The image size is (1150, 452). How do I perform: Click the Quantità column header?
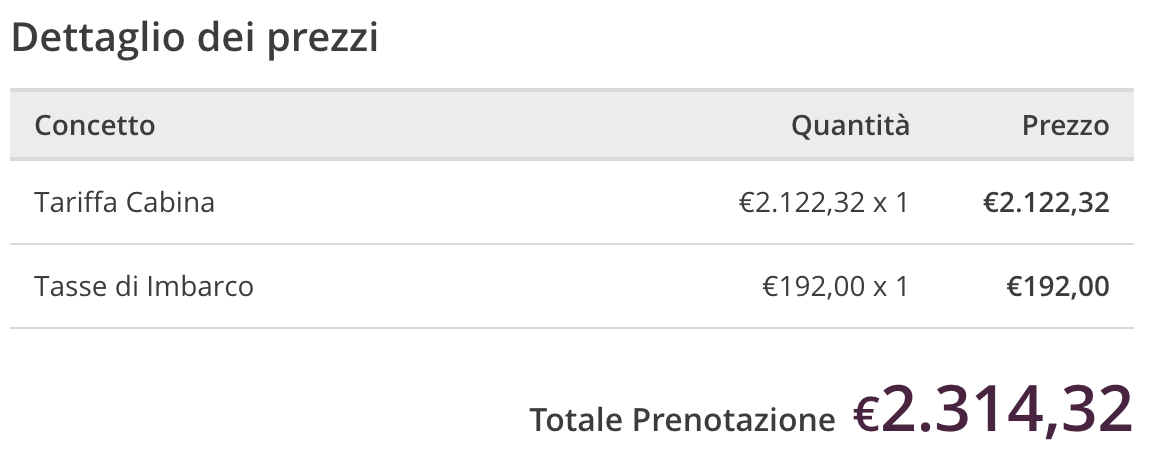pyautogui.click(x=850, y=126)
